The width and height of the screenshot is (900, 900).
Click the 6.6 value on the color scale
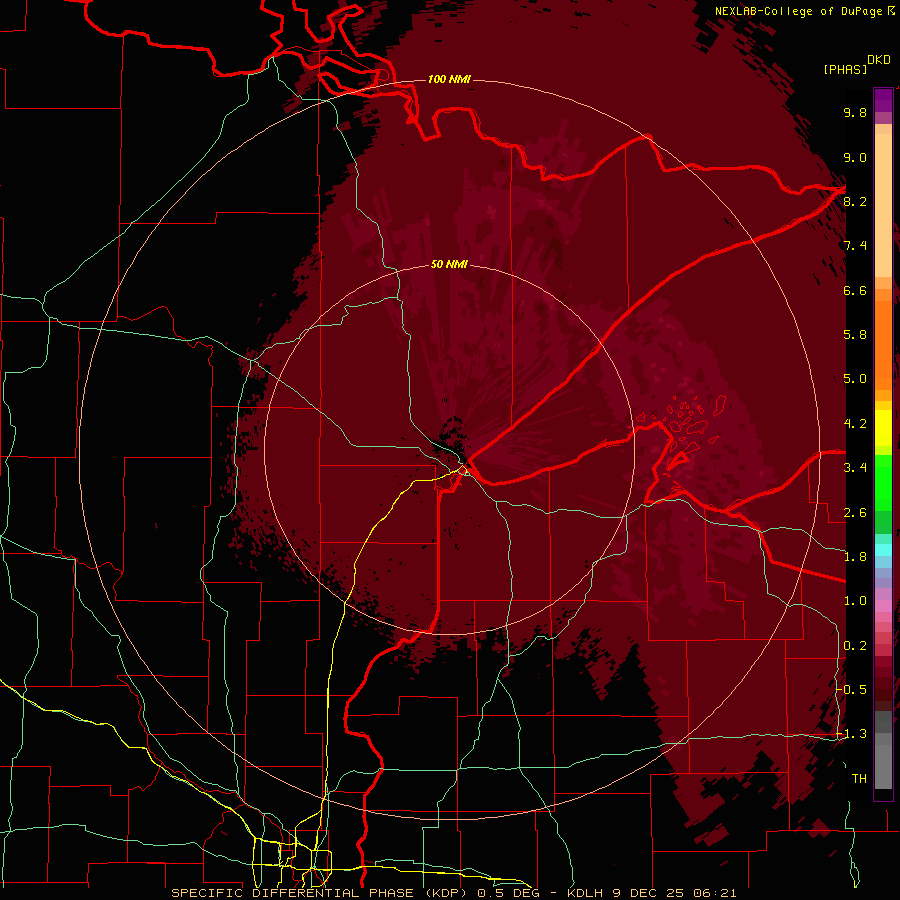855,290
